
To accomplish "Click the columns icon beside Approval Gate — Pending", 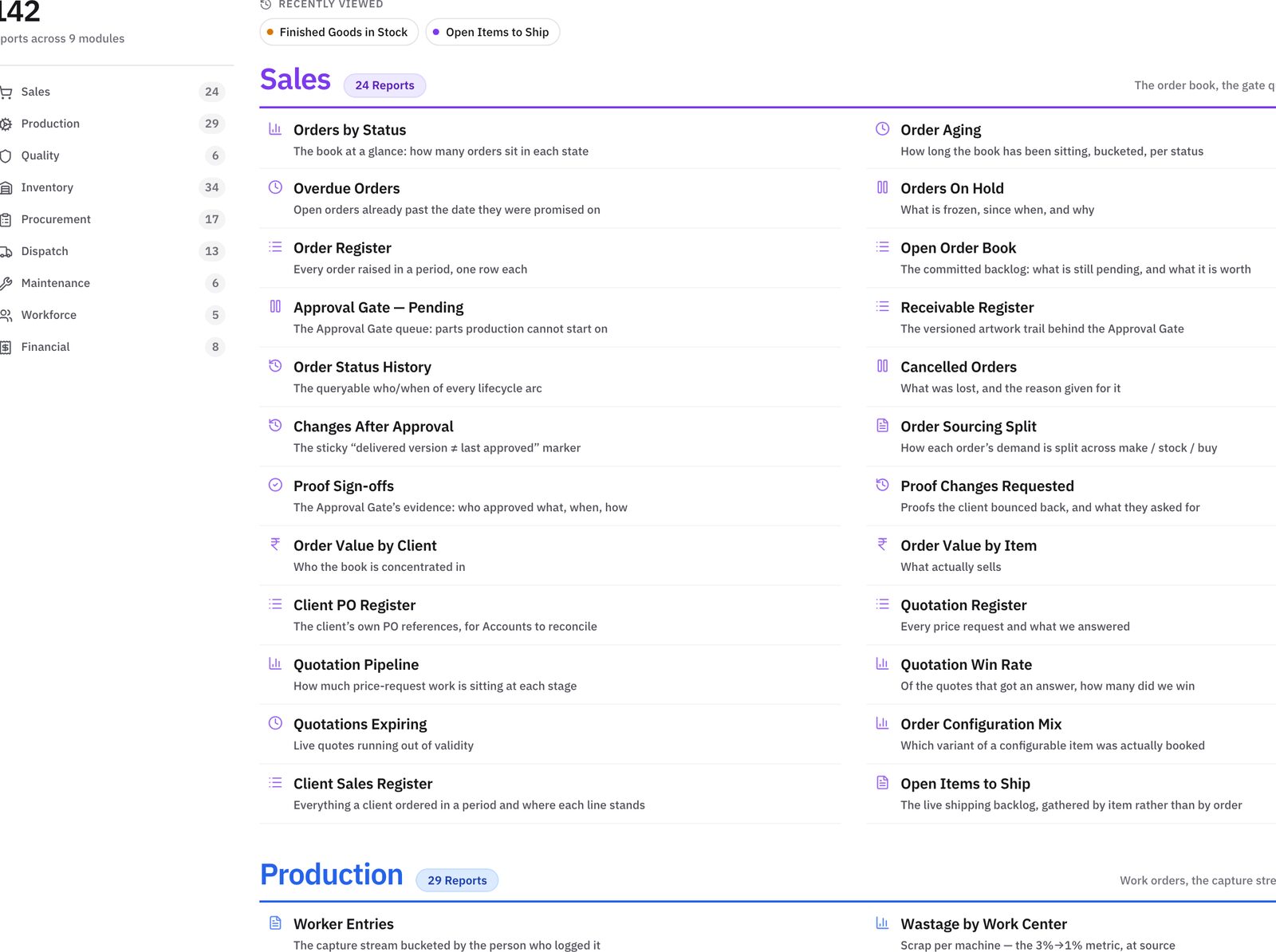I will point(275,306).
